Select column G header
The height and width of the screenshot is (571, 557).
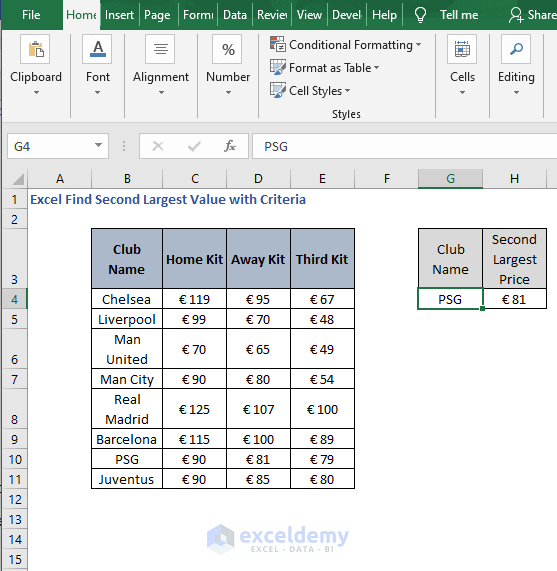click(x=450, y=178)
